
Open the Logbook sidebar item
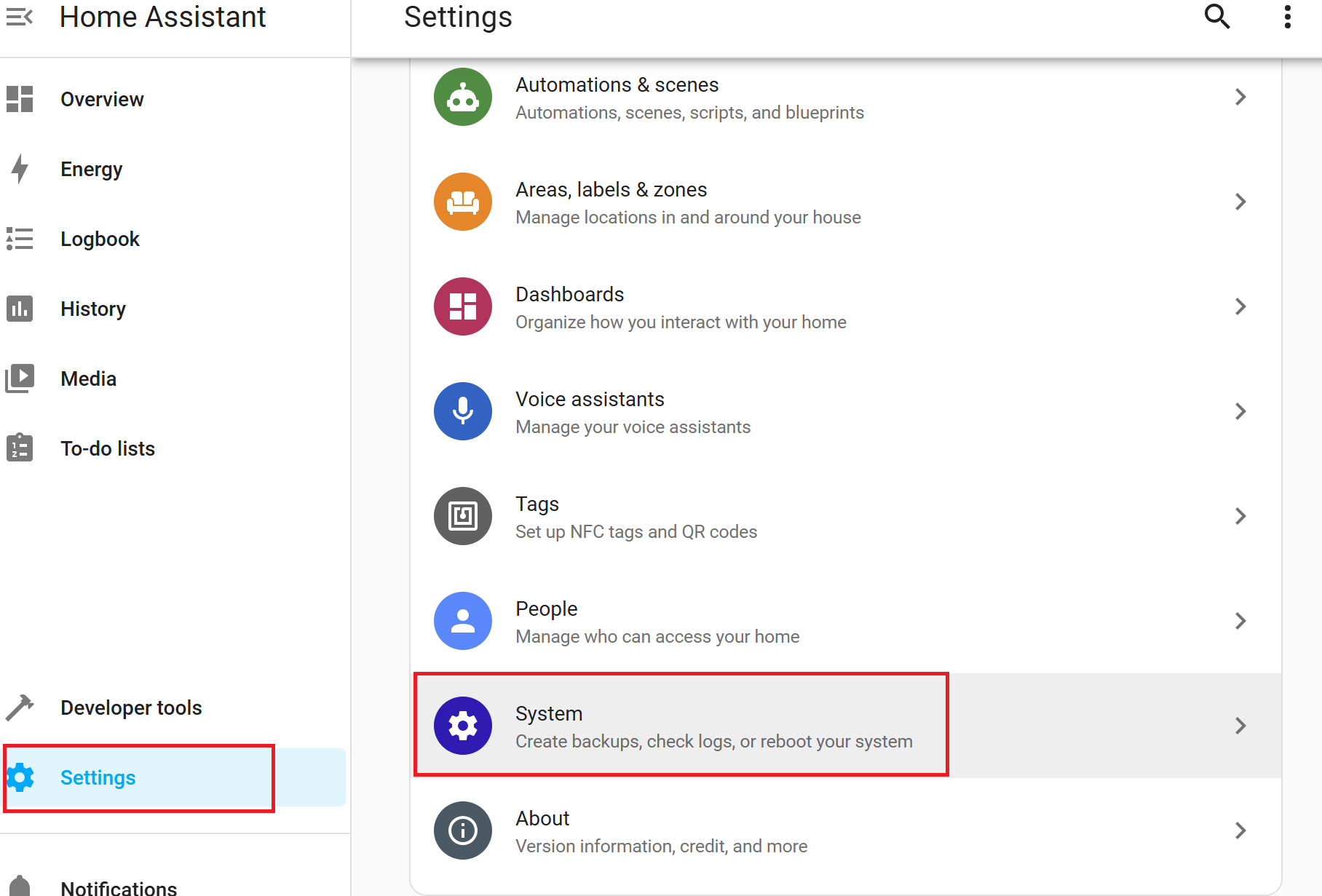coord(100,239)
